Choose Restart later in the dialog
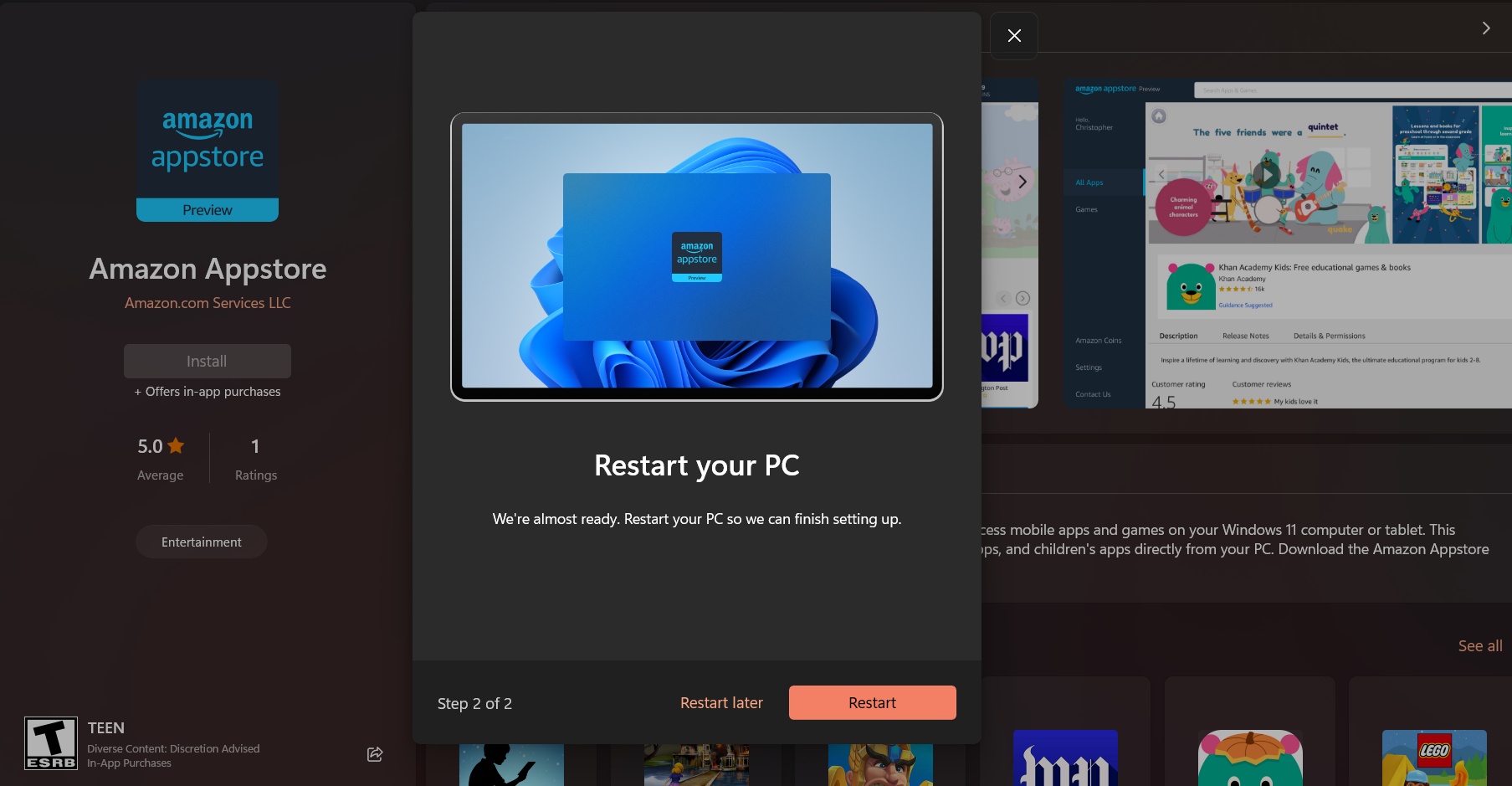This screenshot has height=786, width=1512. pyautogui.click(x=721, y=703)
